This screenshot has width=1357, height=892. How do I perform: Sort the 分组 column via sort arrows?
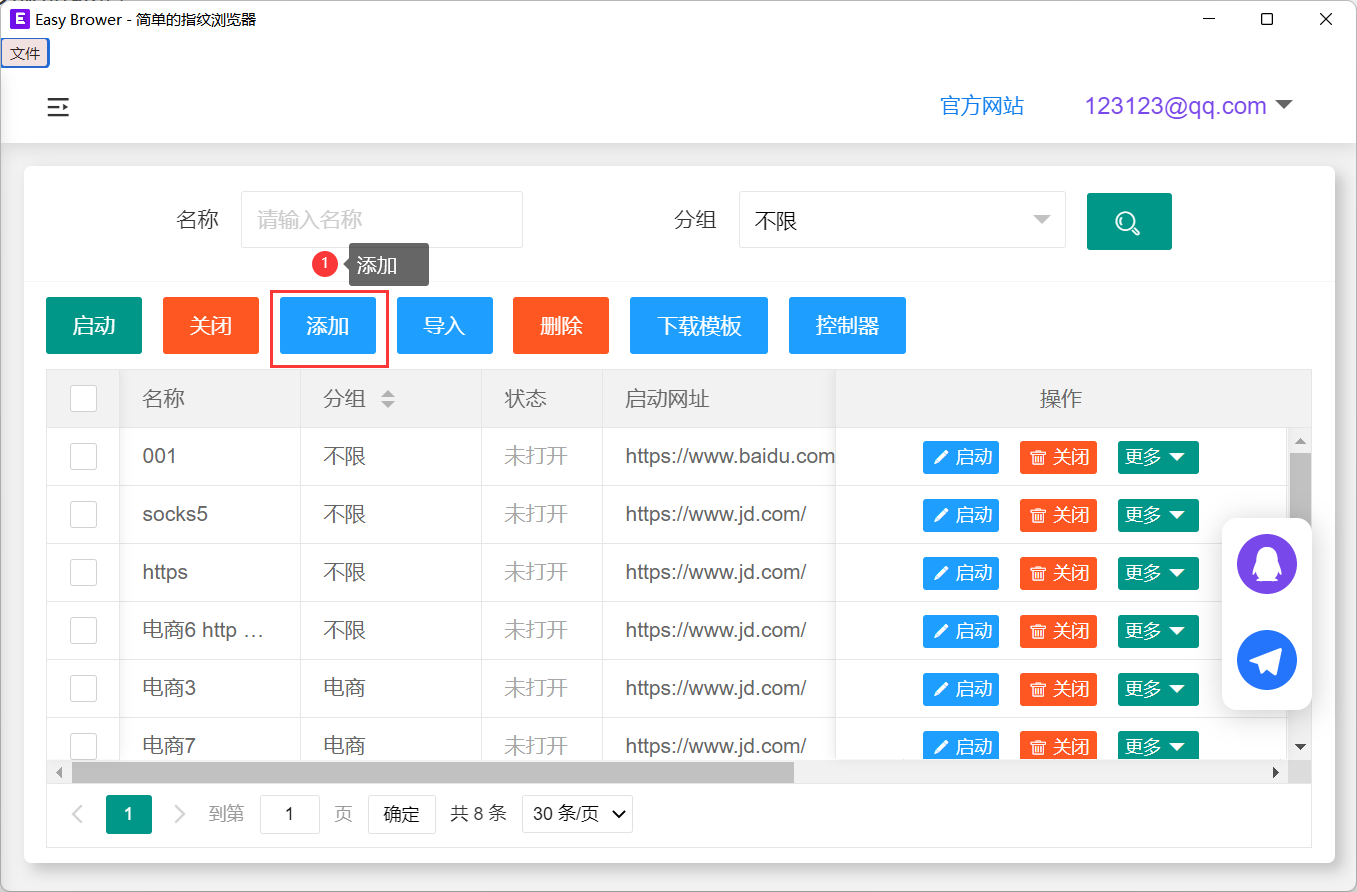click(x=388, y=399)
